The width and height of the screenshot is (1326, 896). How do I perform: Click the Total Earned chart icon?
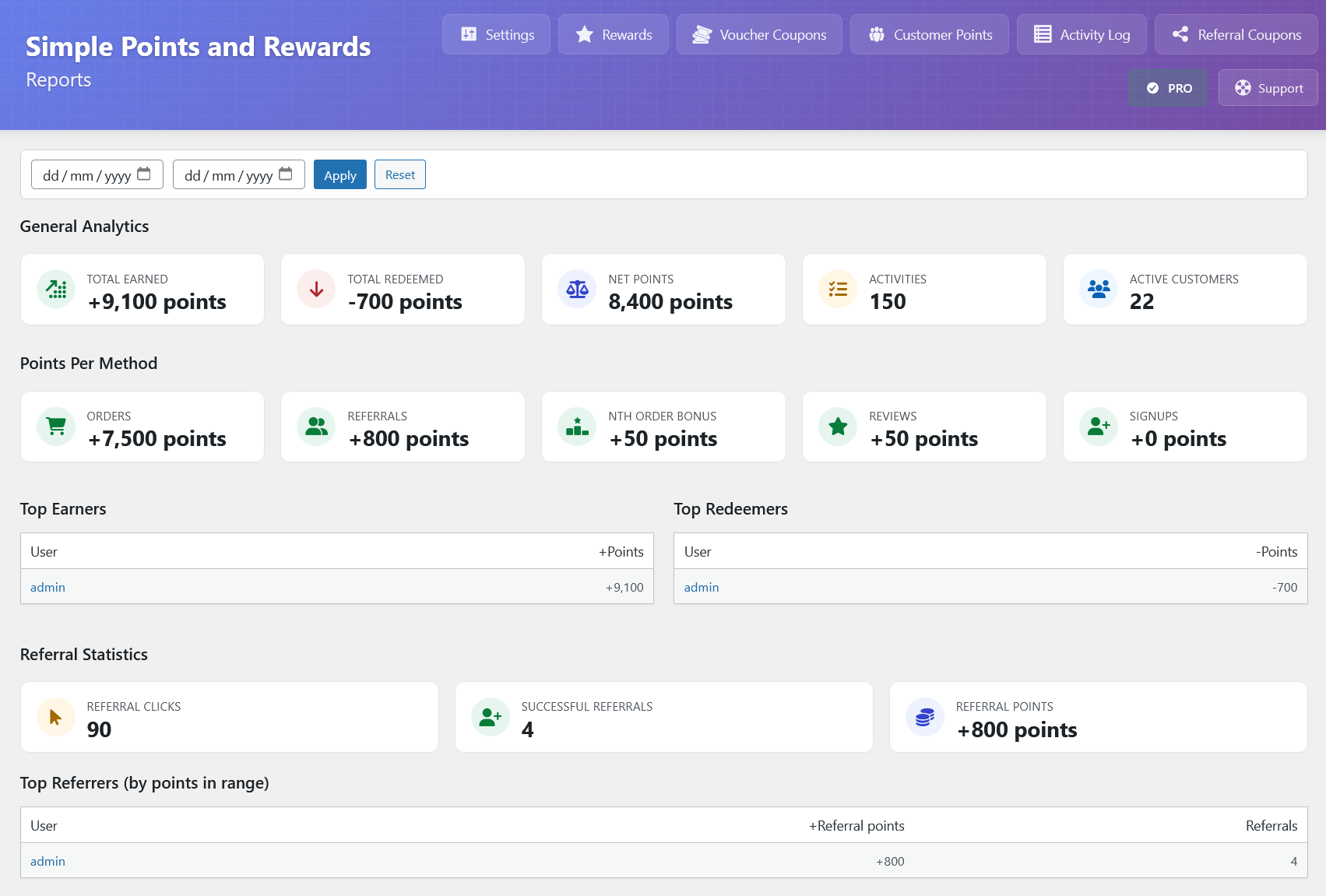coord(56,290)
